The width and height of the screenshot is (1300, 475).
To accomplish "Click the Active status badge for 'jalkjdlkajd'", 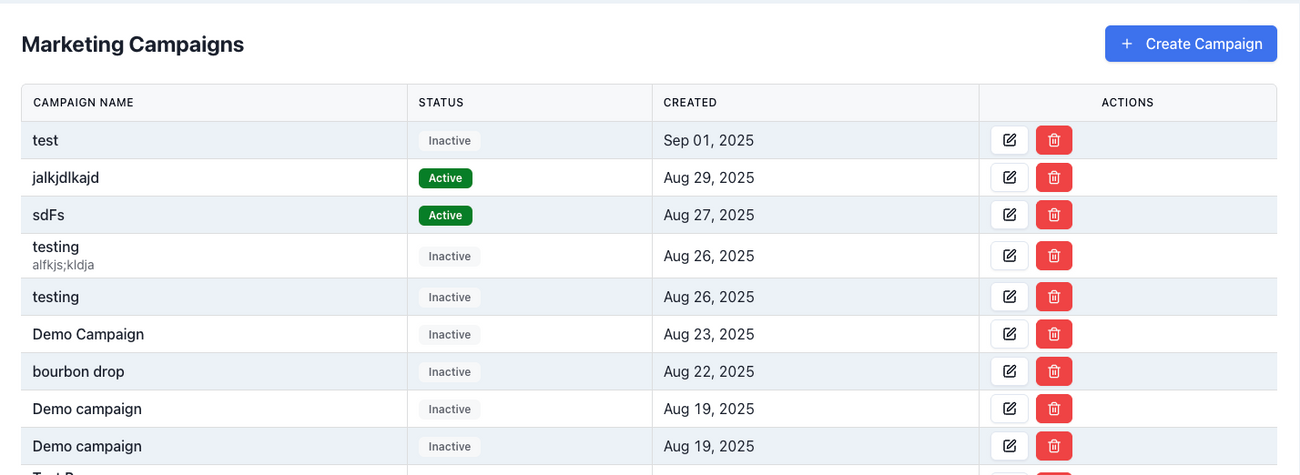I will (445, 178).
